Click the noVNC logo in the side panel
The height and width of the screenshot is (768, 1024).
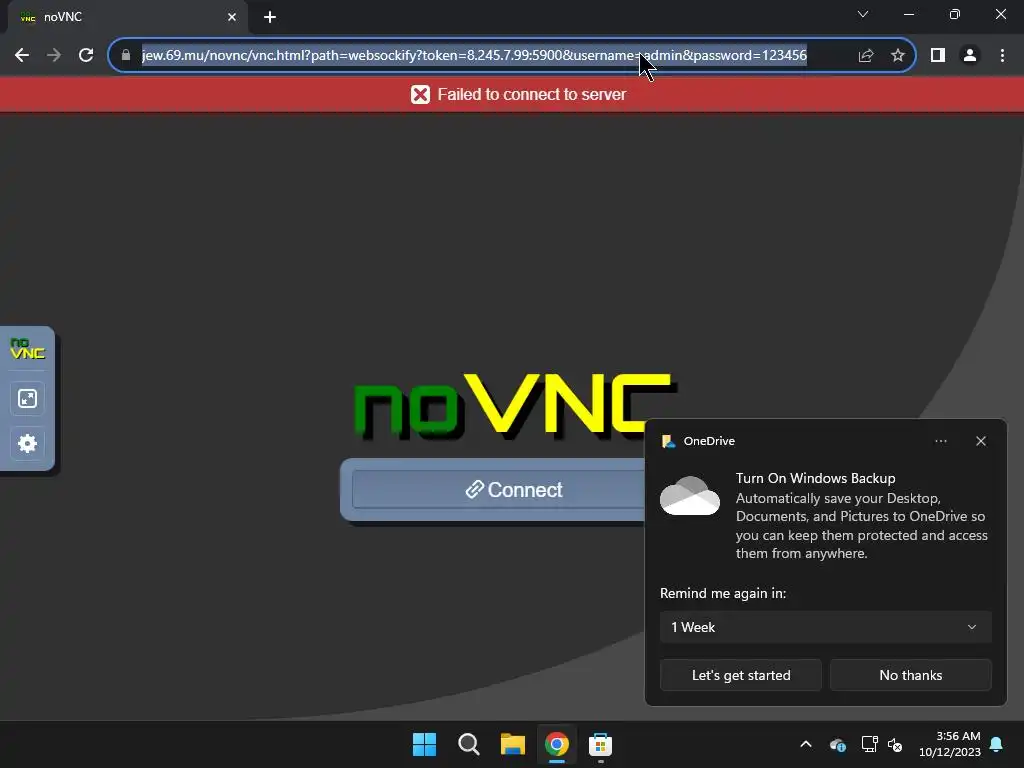click(27, 348)
